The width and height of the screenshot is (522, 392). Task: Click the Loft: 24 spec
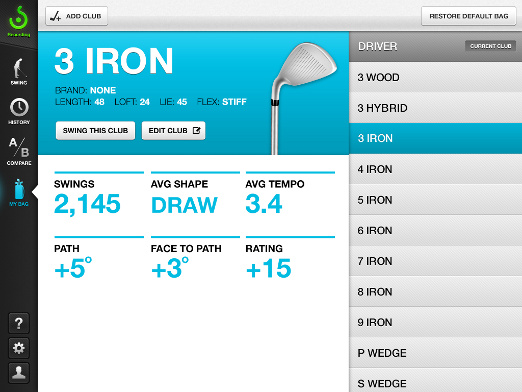point(132,102)
